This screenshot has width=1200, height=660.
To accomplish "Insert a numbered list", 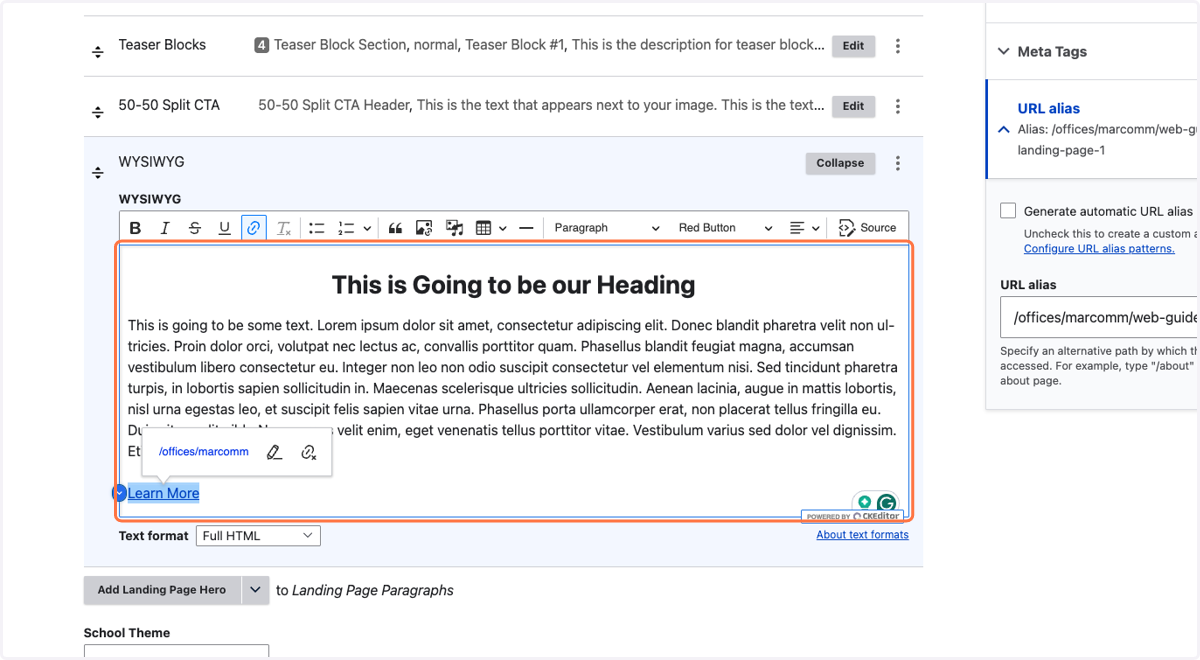I will 346,228.
